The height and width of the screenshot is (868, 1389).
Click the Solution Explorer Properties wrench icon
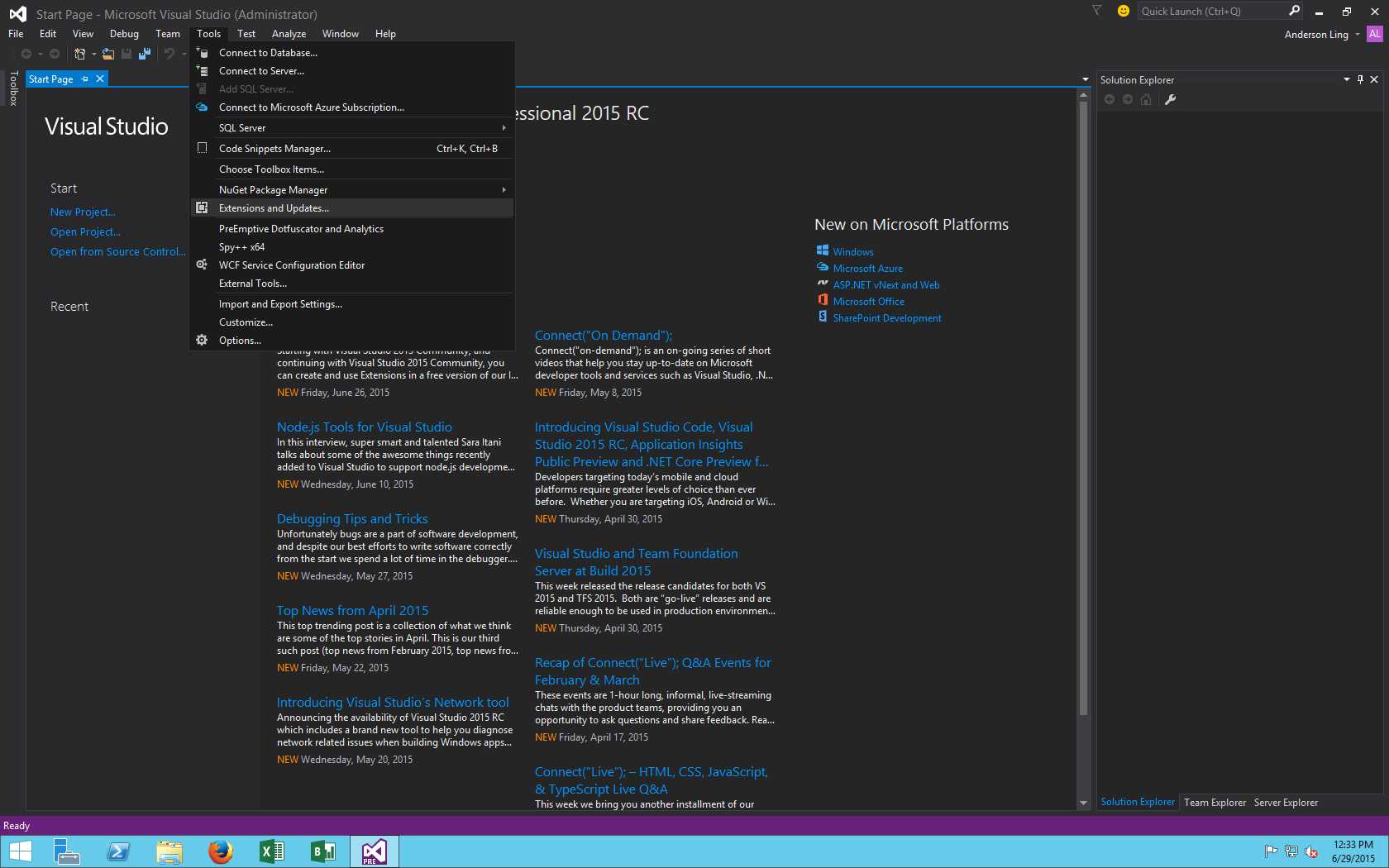pos(1170,100)
